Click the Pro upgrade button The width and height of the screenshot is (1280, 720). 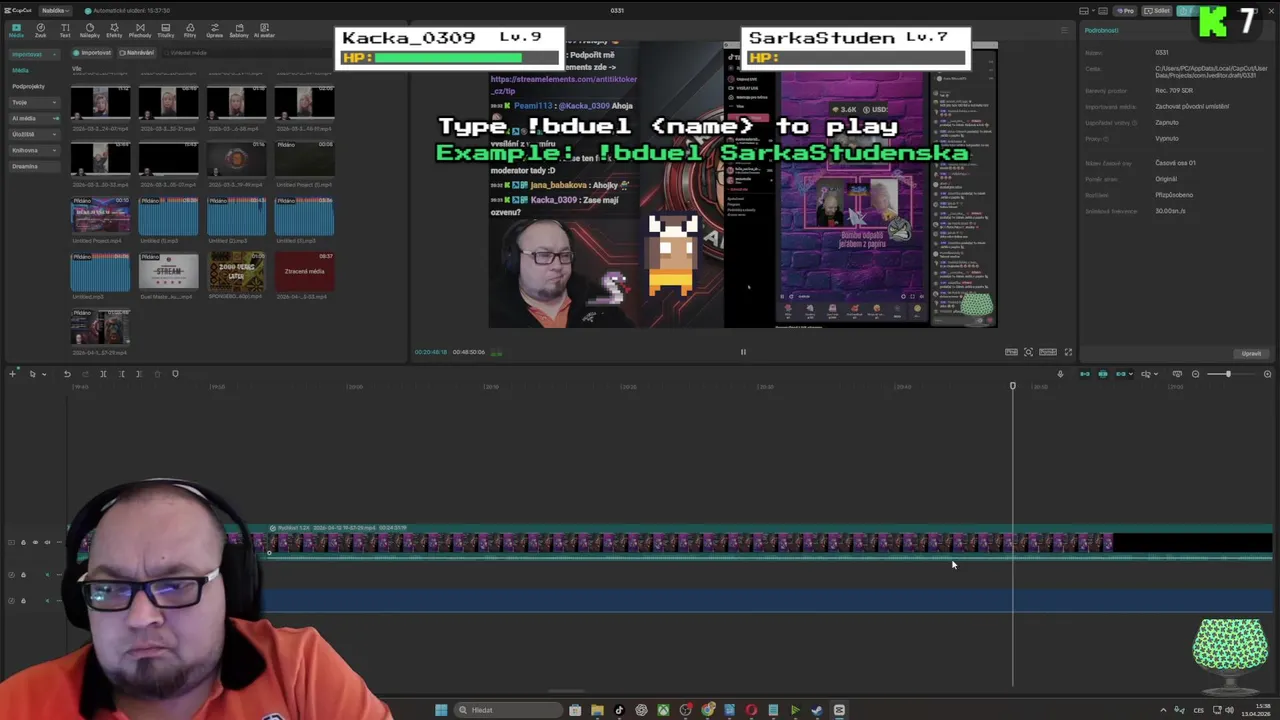click(1126, 11)
